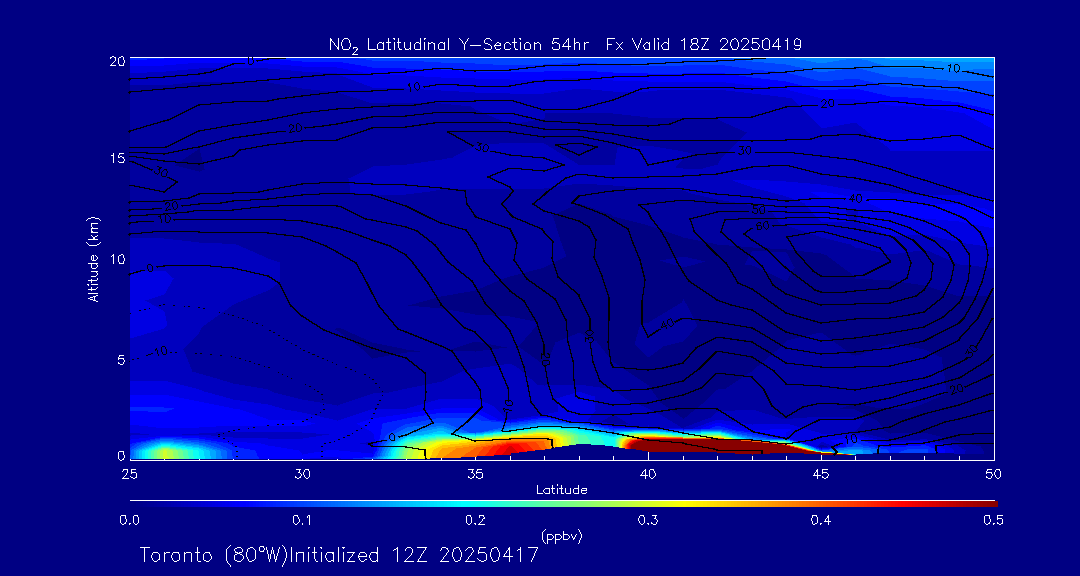Click the NO2 concentration color scale bar
1080x576 pixels.
pyautogui.click(x=563, y=504)
